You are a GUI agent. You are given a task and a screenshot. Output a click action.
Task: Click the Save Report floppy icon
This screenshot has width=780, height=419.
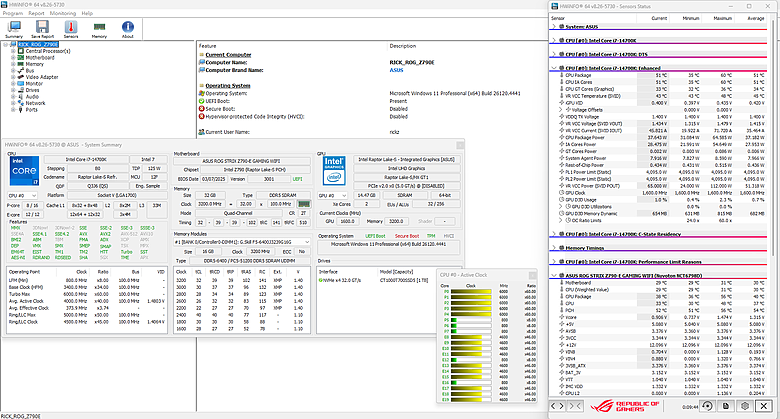coord(42,29)
